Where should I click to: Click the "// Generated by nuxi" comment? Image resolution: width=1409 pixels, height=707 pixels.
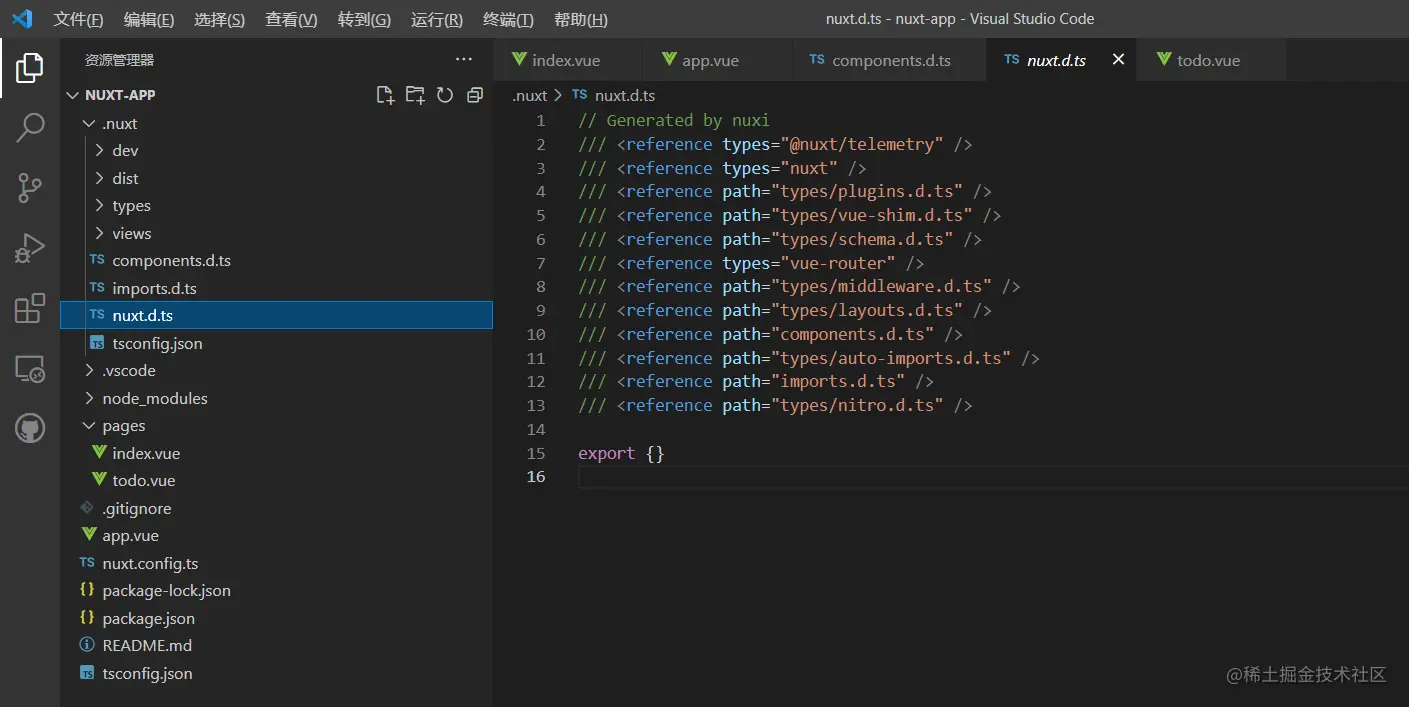tap(674, 120)
